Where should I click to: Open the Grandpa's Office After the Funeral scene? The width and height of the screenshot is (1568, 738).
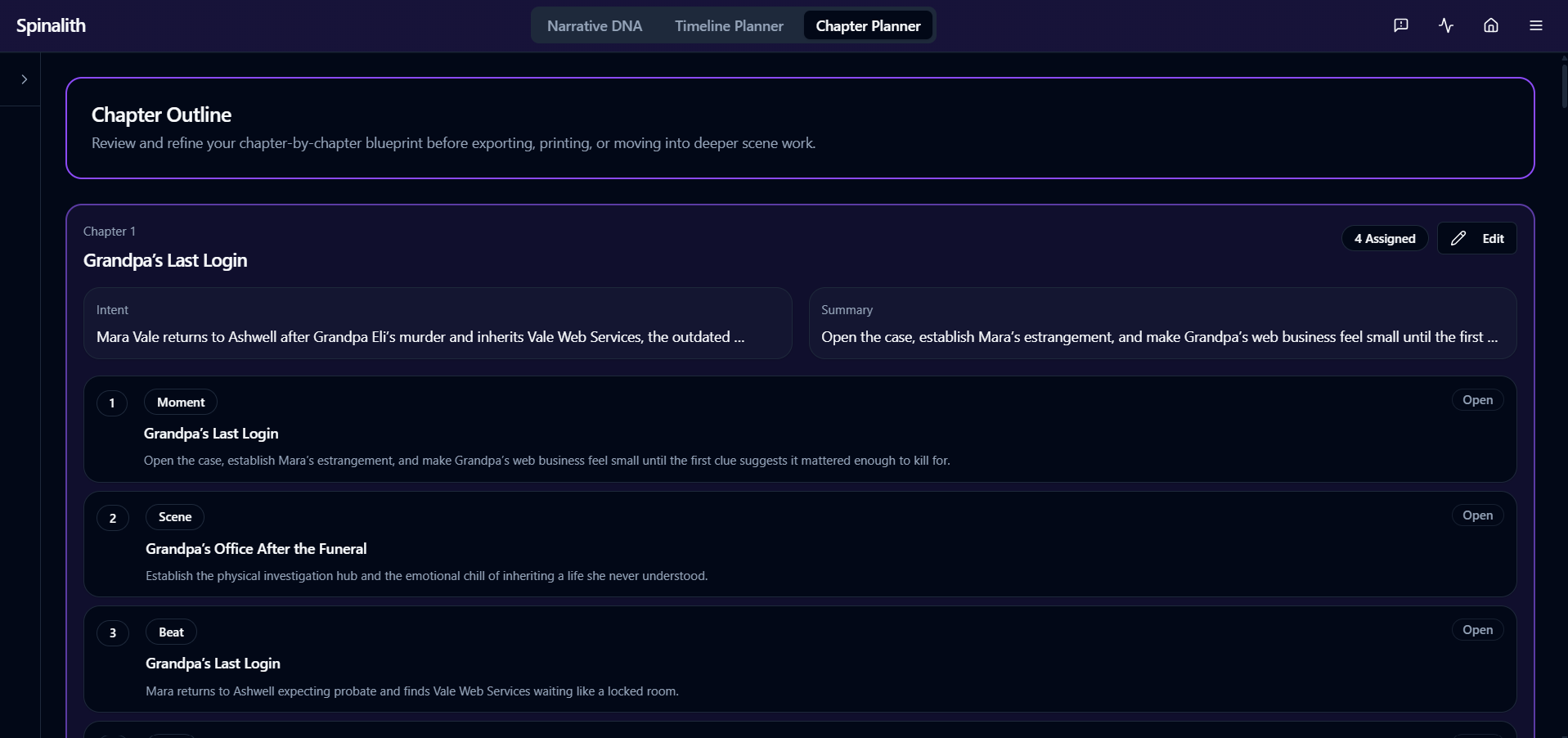1477,515
